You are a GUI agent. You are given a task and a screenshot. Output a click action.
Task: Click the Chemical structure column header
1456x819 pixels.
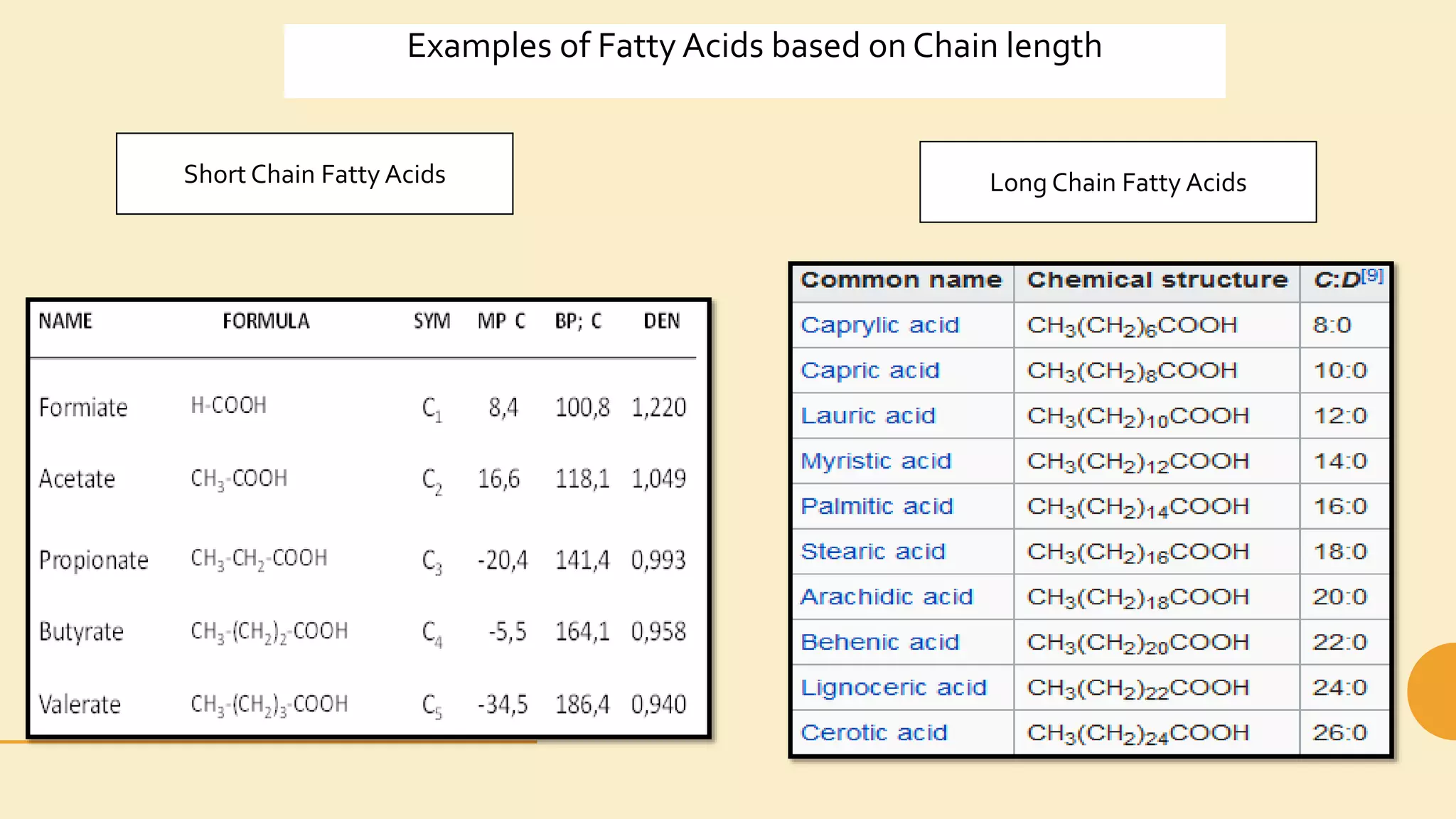[x=1157, y=280]
